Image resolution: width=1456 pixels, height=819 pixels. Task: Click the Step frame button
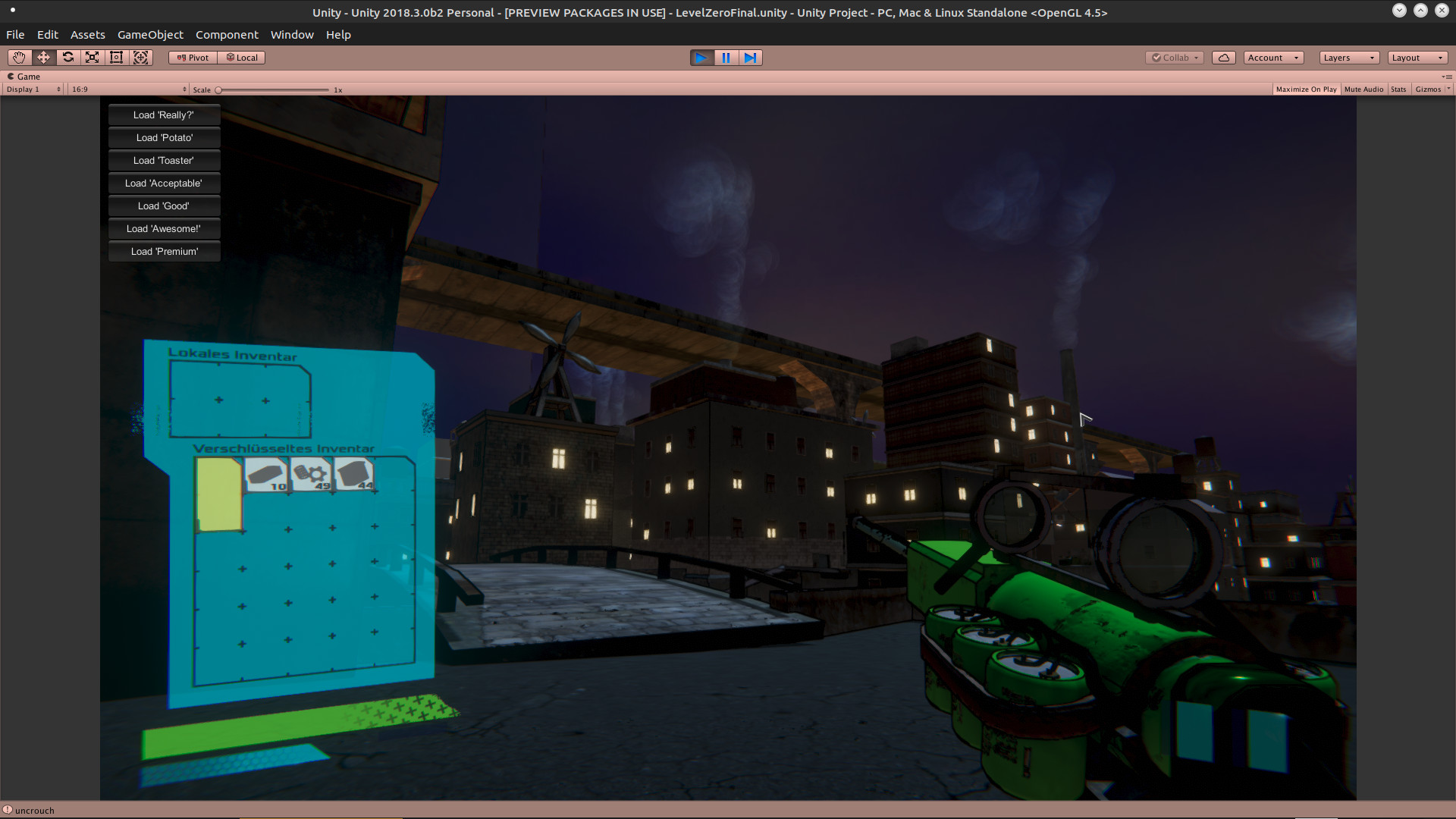[750, 58]
